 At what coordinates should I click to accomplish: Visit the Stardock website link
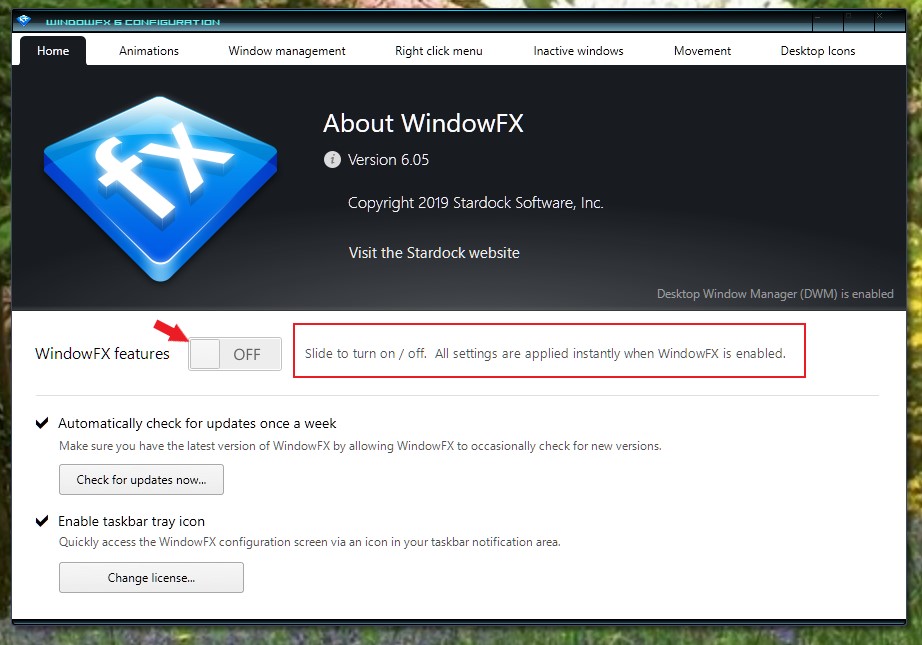pyautogui.click(x=434, y=253)
